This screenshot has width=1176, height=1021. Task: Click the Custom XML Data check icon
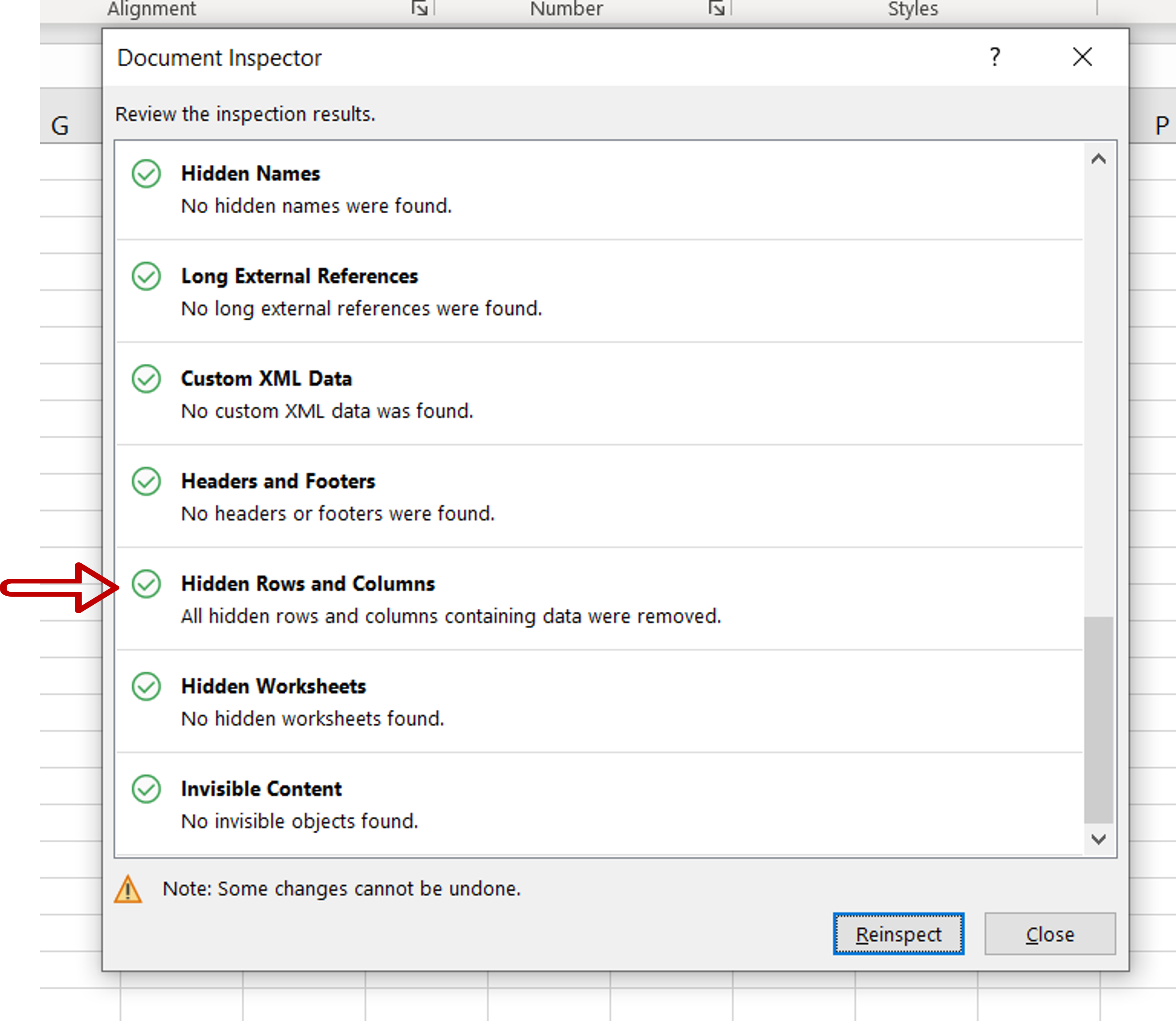[x=147, y=378]
